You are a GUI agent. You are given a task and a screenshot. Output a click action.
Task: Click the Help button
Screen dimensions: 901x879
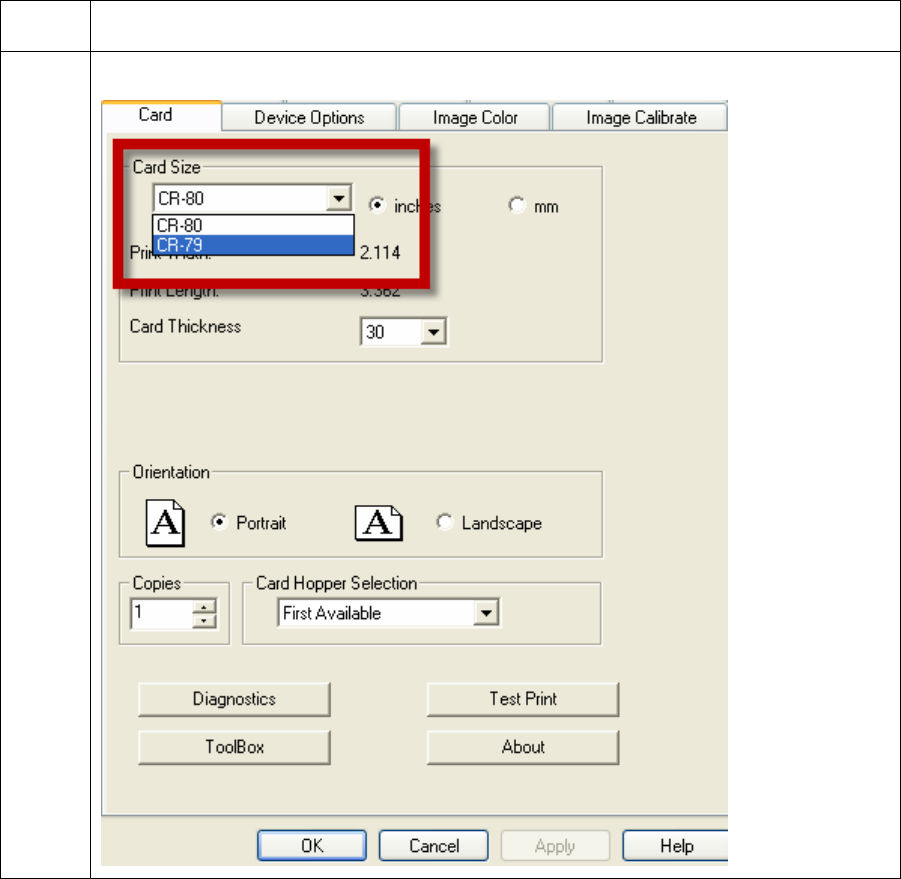click(x=676, y=845)
